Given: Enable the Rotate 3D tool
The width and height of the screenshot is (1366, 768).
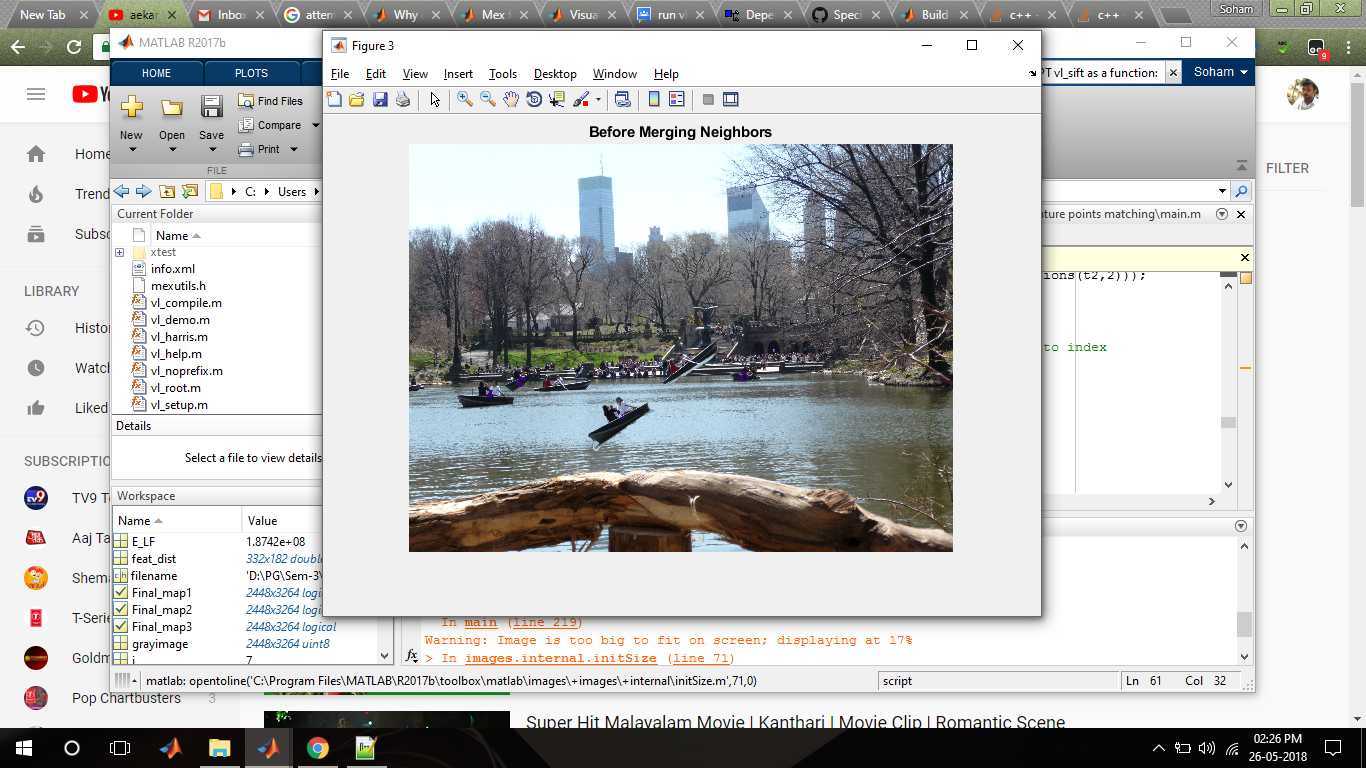Looking at the screenshot, I should pos(533,99).
